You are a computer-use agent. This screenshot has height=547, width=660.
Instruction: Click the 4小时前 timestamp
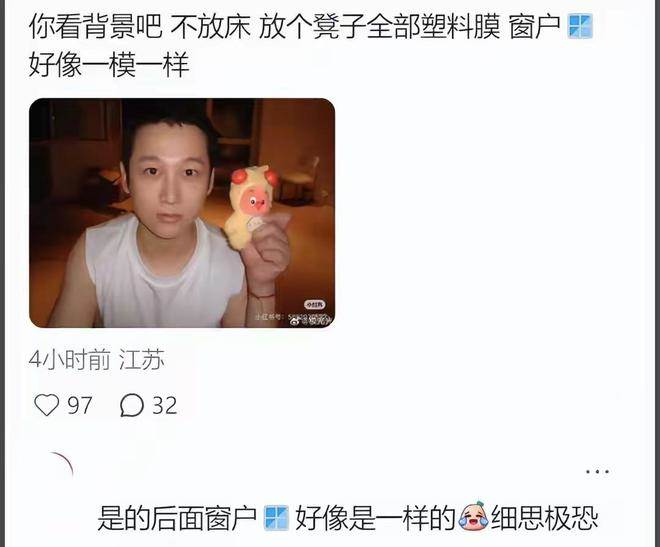coord(70,360)
